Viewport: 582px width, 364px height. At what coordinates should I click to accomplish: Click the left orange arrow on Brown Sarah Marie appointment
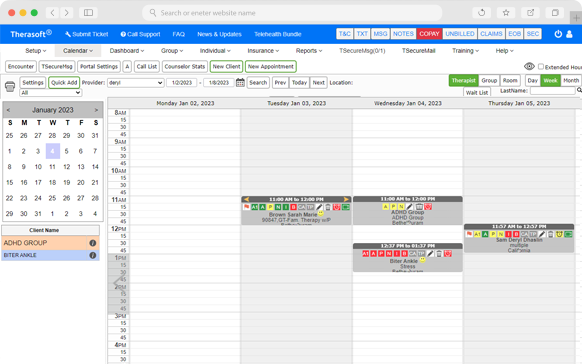[246, 199]
